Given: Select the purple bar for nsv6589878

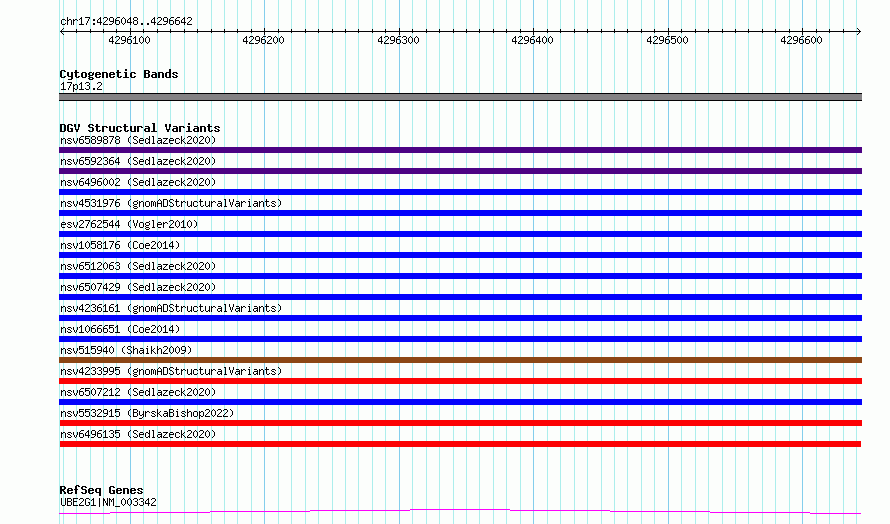Looking at the screenshot, I should pos(460,150).
